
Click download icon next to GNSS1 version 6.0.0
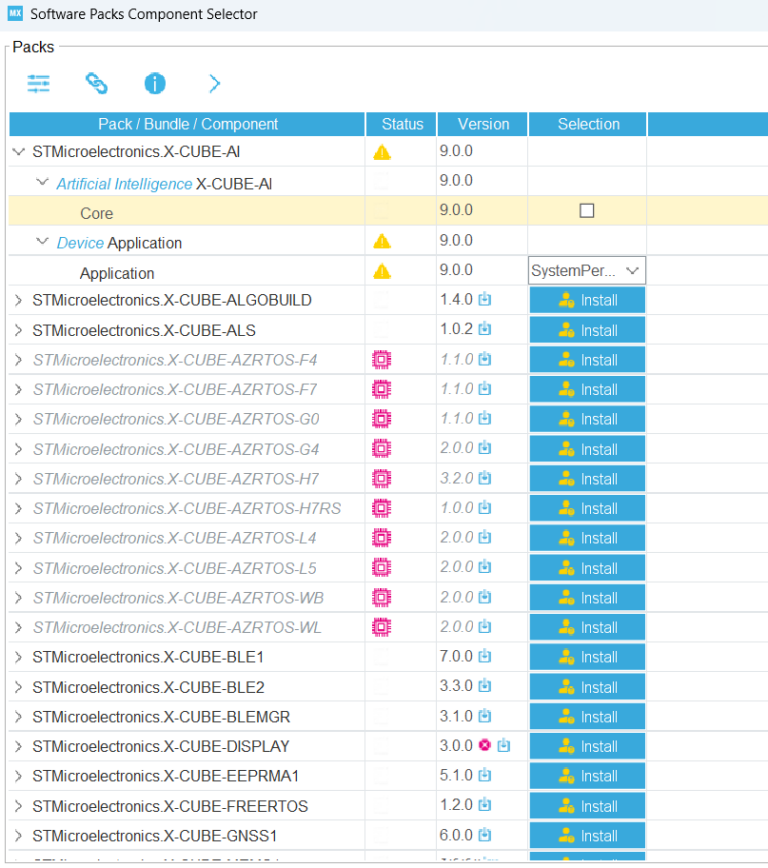(x=484, y=834)
